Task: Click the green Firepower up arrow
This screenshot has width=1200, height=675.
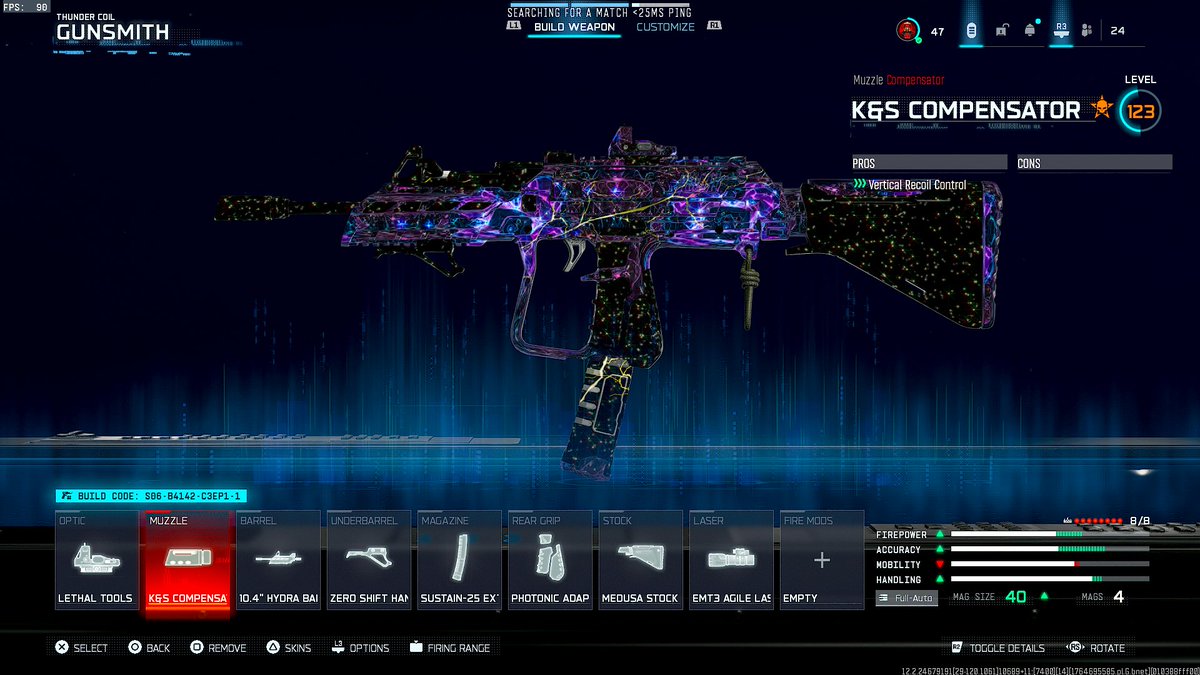Action: coord(940,535)
